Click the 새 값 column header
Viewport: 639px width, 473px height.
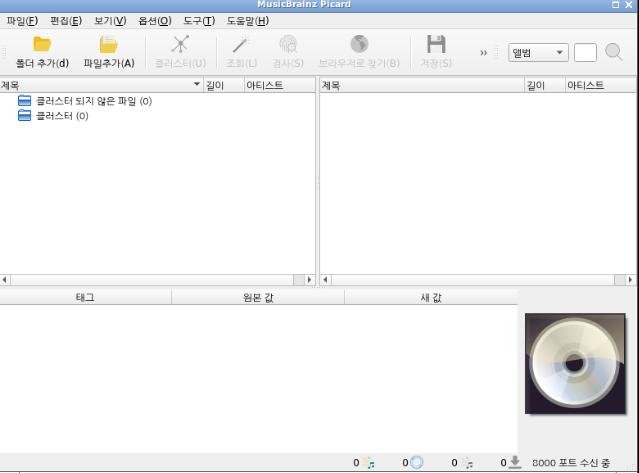pyautogui.click(x=431, y=298)
